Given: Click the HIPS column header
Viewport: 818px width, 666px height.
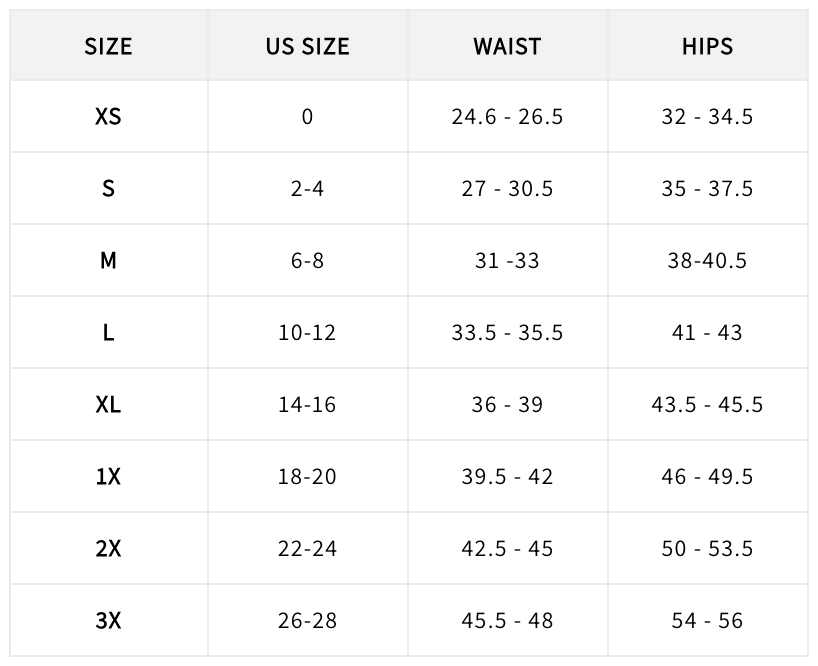Looking at the screenshot, I should click(x=707, y=46).
